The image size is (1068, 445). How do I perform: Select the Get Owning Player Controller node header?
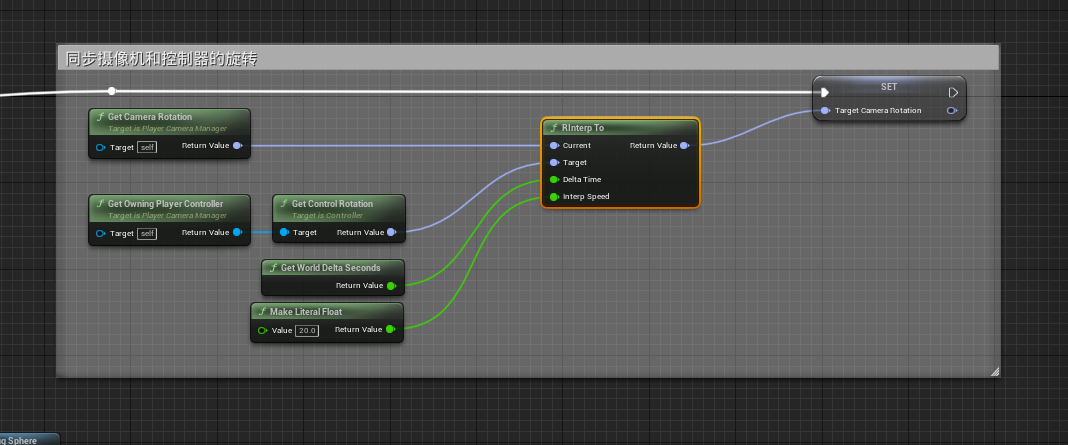click(x=166, y=204)
